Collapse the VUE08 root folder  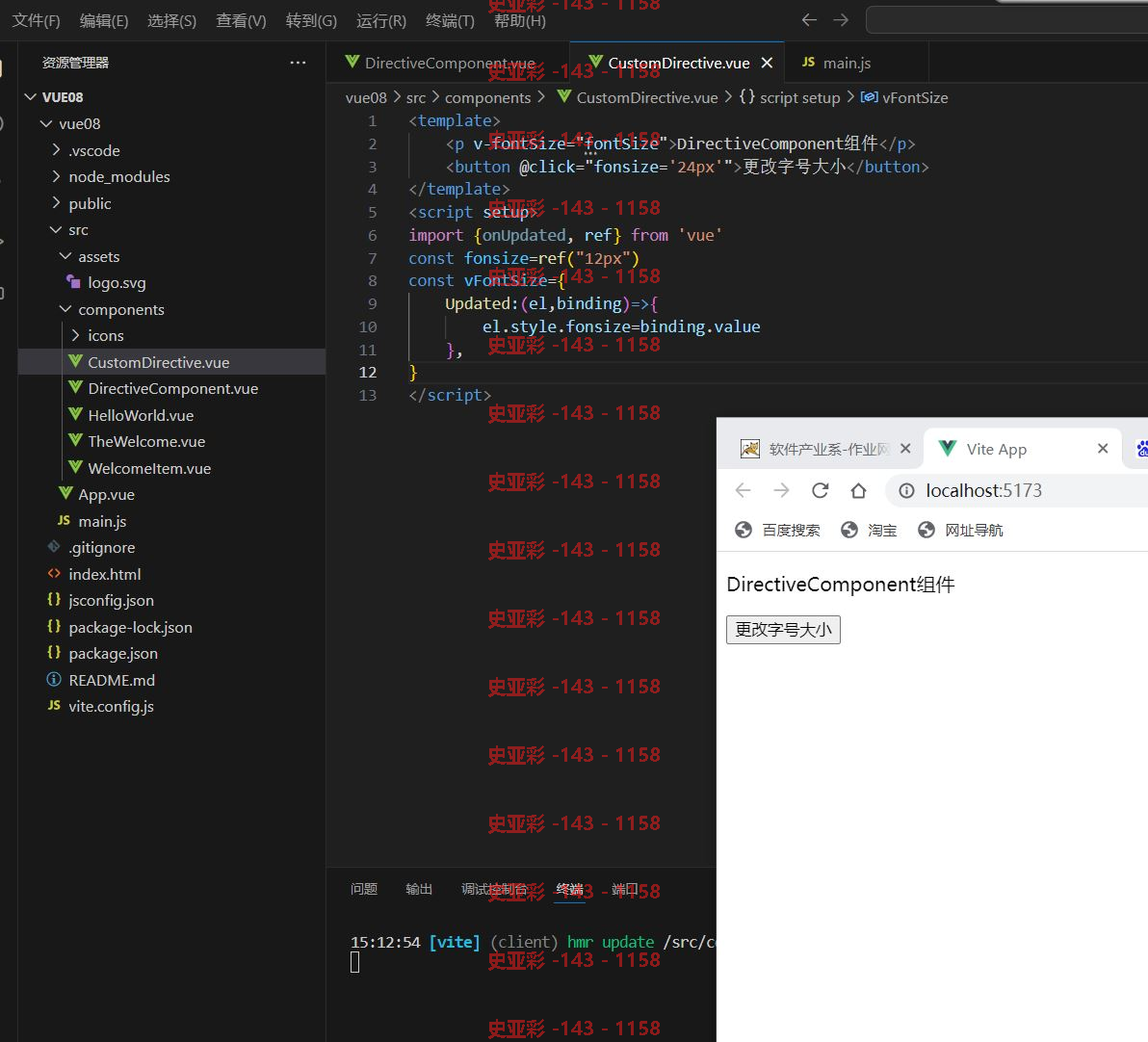coord(30,96)
